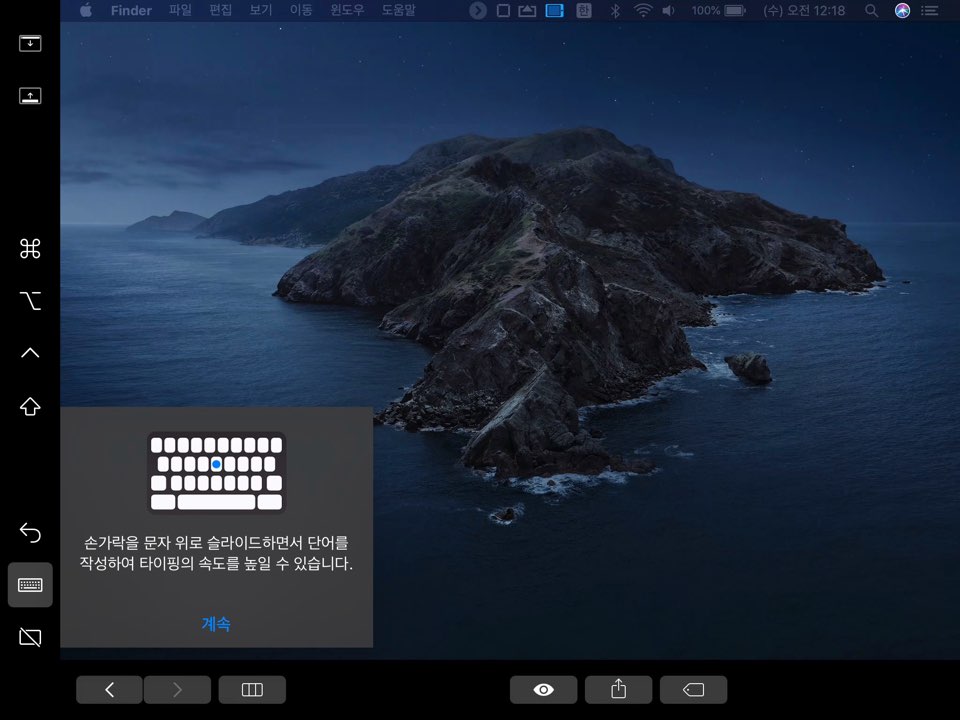
Task: Open the 이동 menu
Action: pyautogui.click(x=301, y=10)
